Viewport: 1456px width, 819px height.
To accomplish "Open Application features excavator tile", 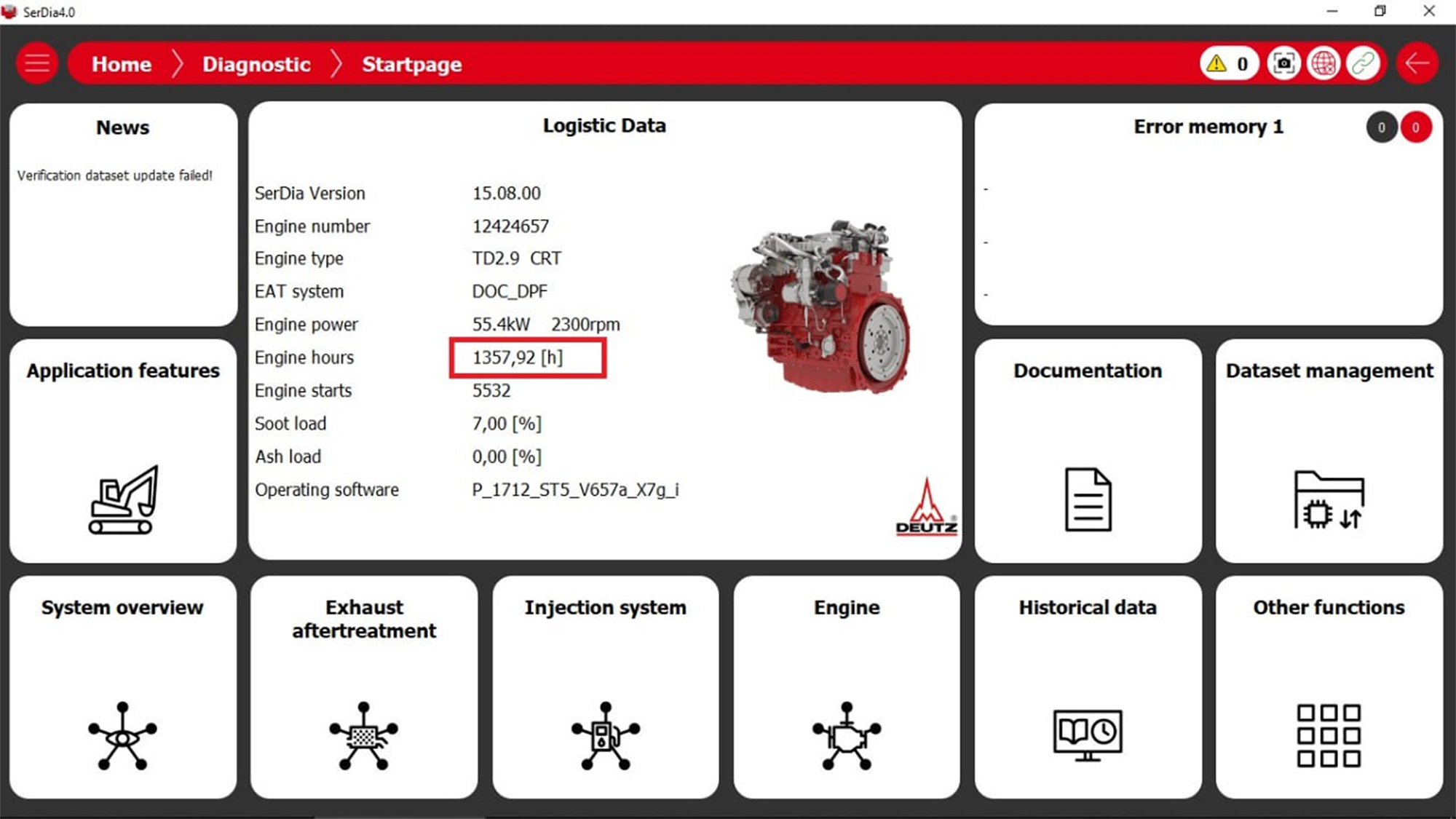I will tap(123, 451).
